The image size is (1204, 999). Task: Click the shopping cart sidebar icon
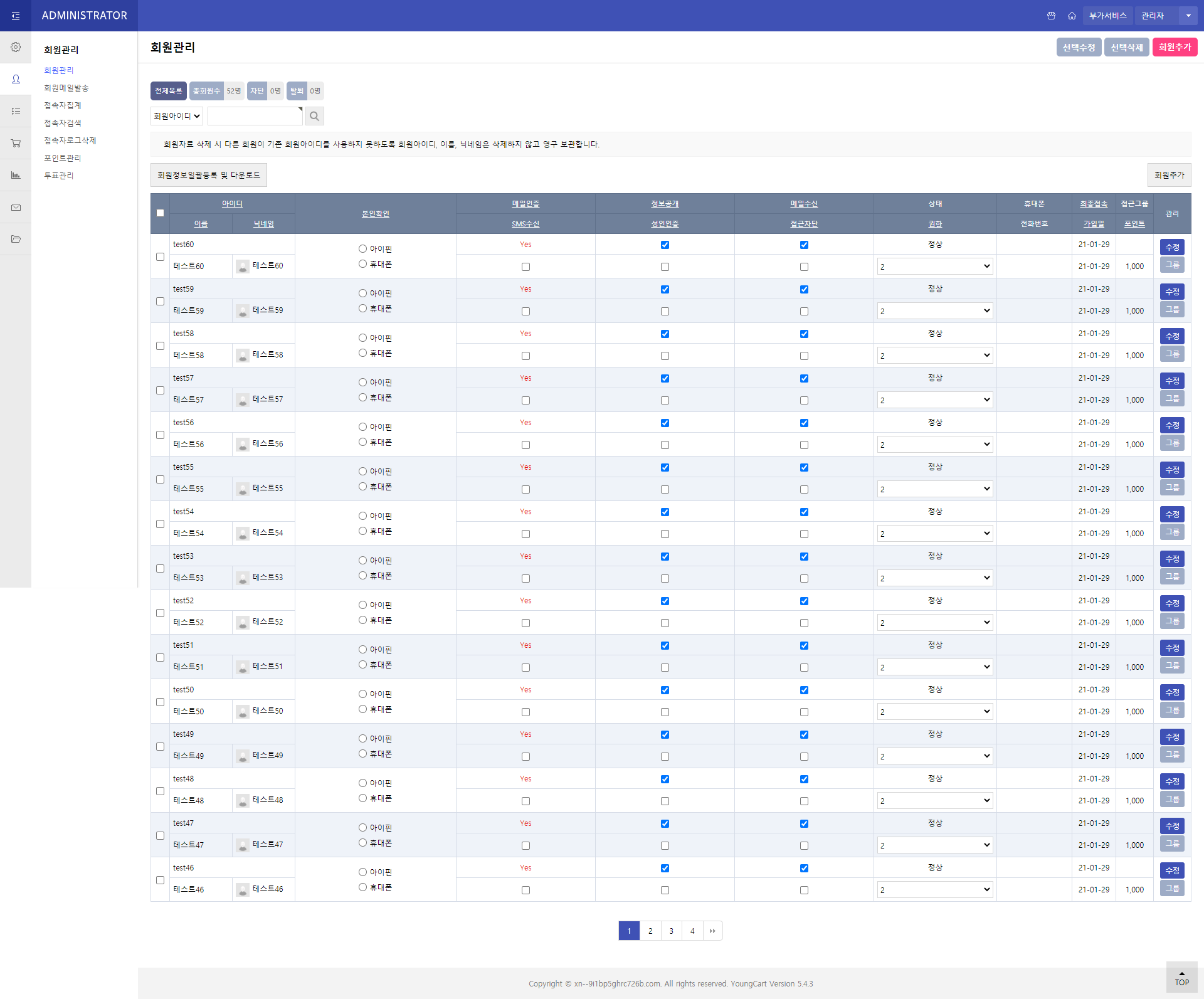pos(16,143)
